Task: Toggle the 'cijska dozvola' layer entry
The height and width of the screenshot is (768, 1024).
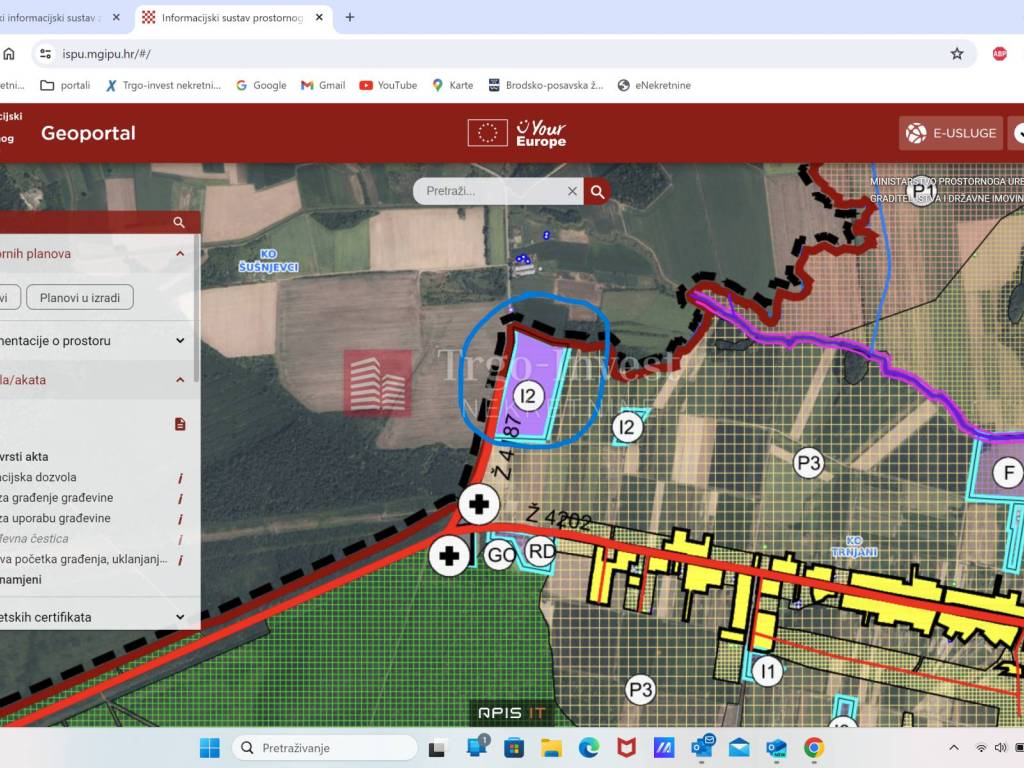Action: click(x=38, y=477)
